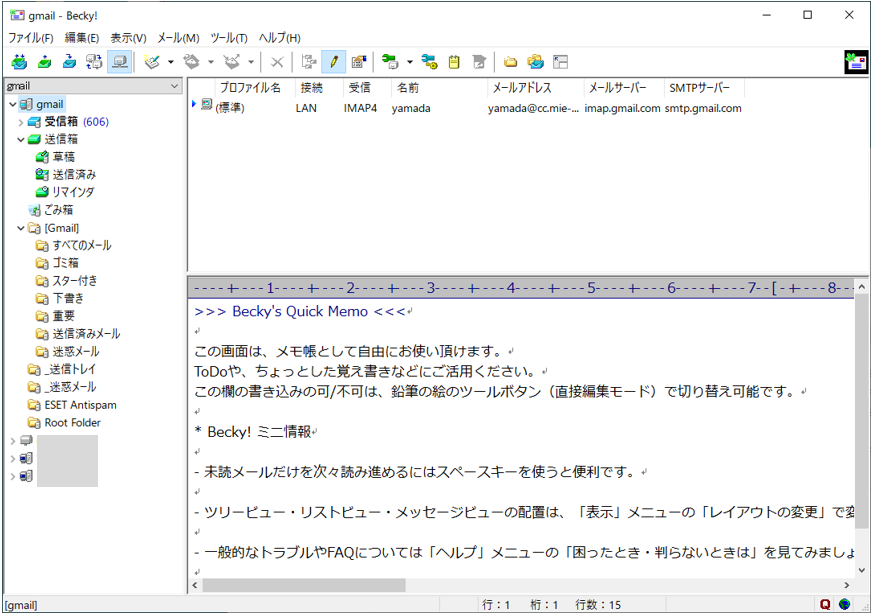Screen dimensions: 872x614
Task: Click the single yellow folder toolbar icon
Action: [511, 62]
